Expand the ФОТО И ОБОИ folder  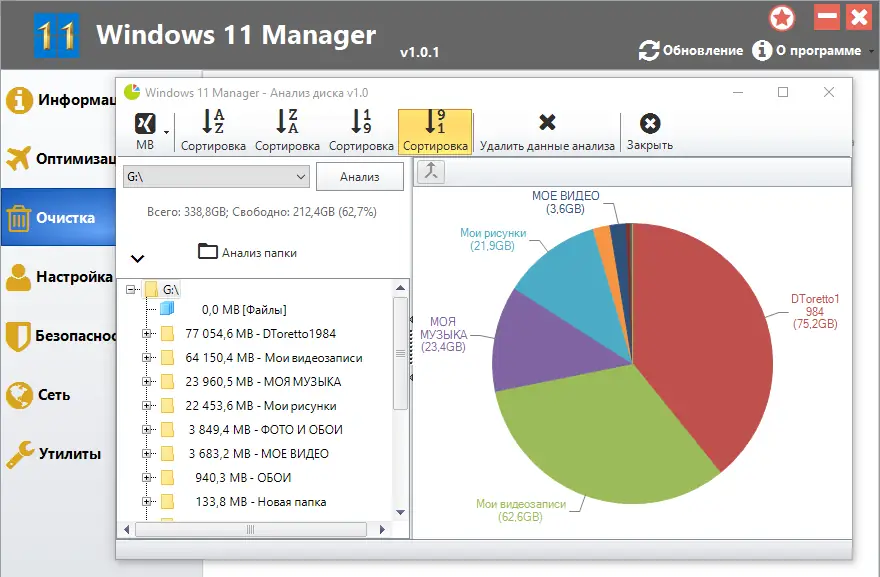tap(146, 430)
